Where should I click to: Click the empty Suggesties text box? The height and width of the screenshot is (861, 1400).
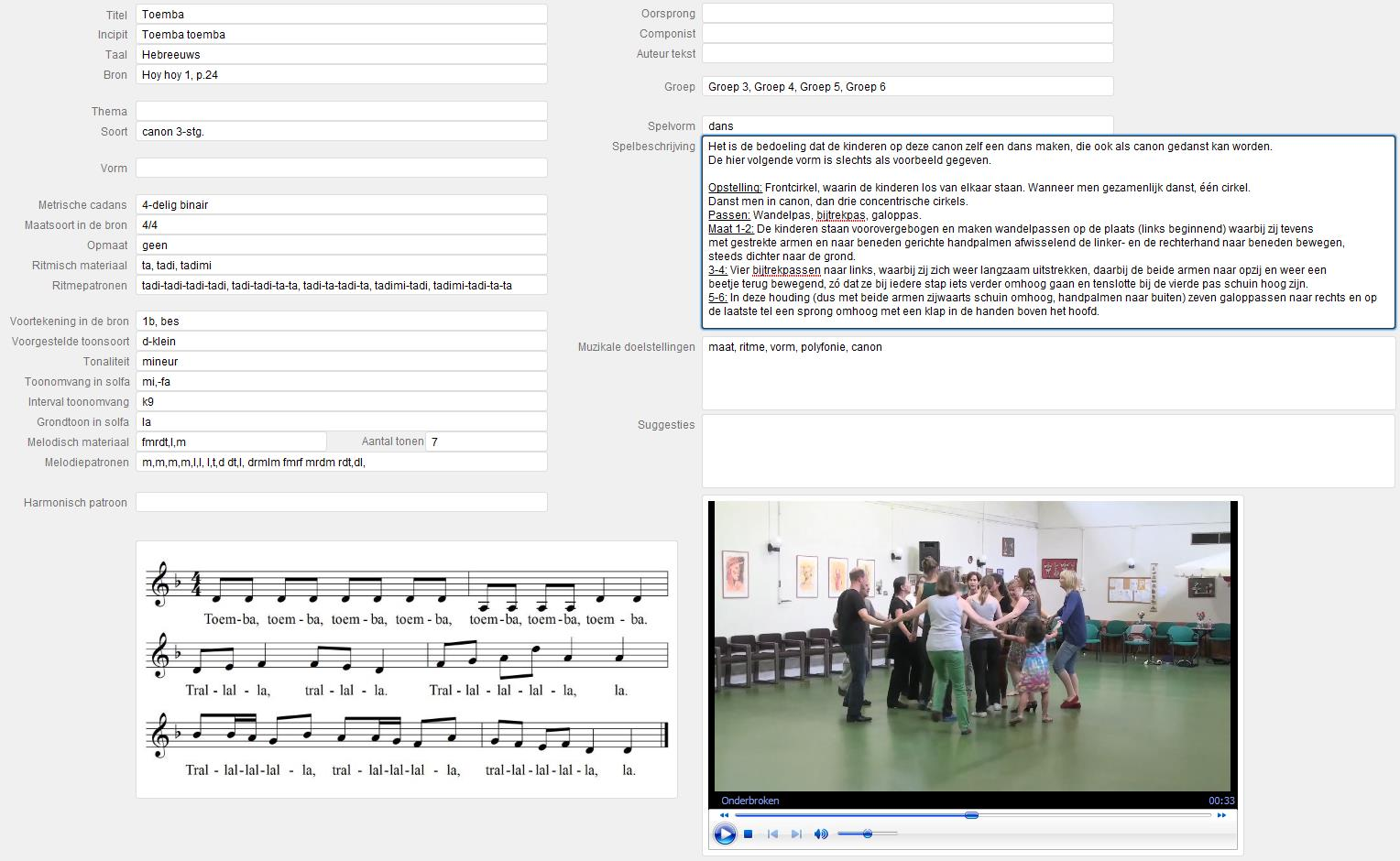point(1048,451)
